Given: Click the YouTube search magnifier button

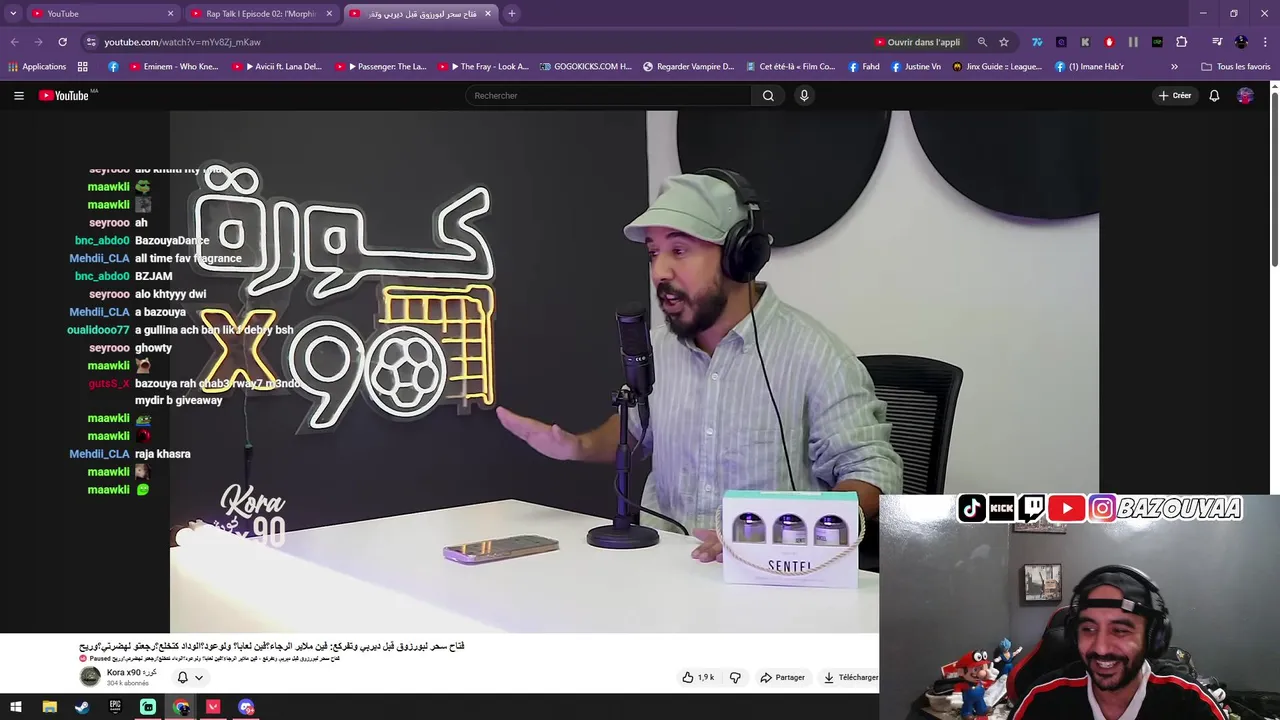Looking at the screenshot, I should (x=768, y=95).
